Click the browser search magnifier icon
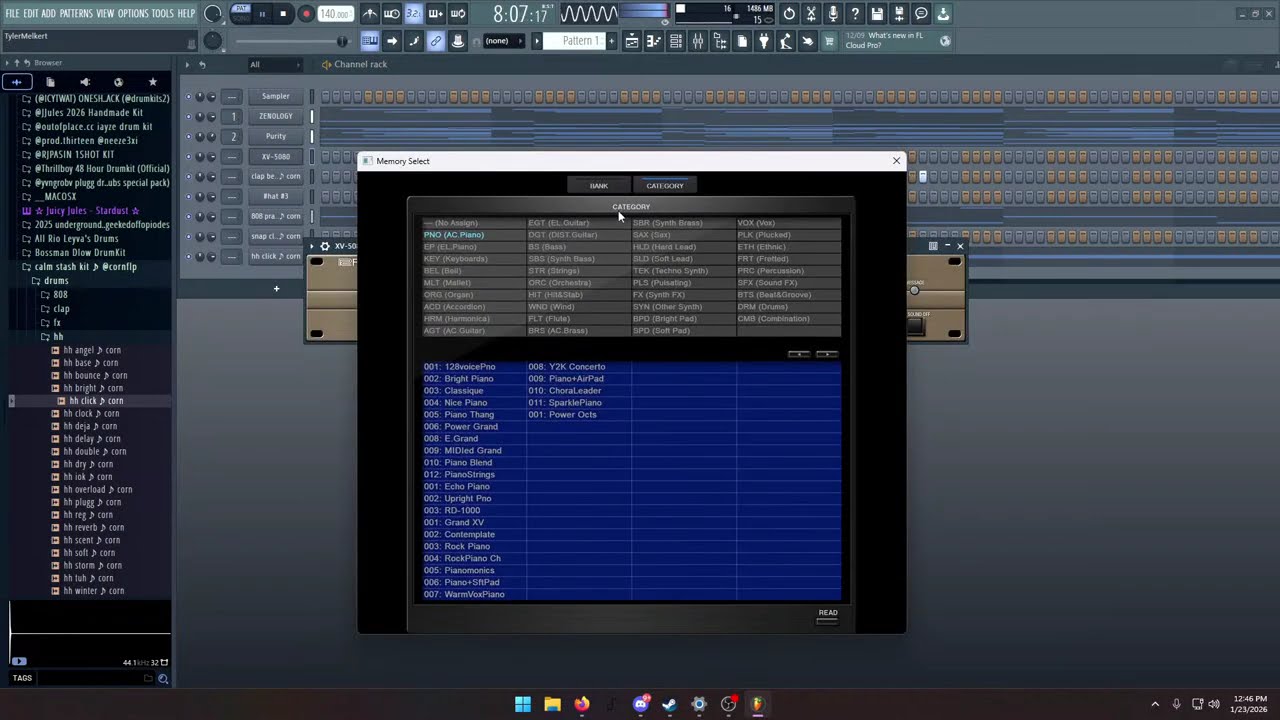 tap(163, 679)
